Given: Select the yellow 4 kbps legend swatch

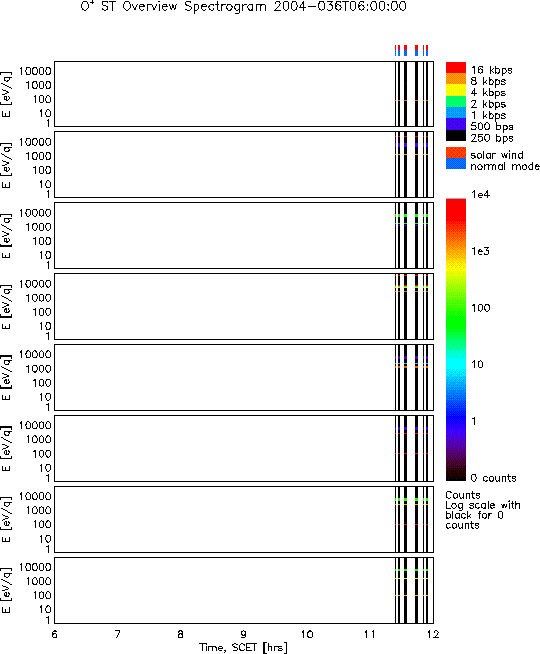Looking at the screenshot, I should pos(456,90).
